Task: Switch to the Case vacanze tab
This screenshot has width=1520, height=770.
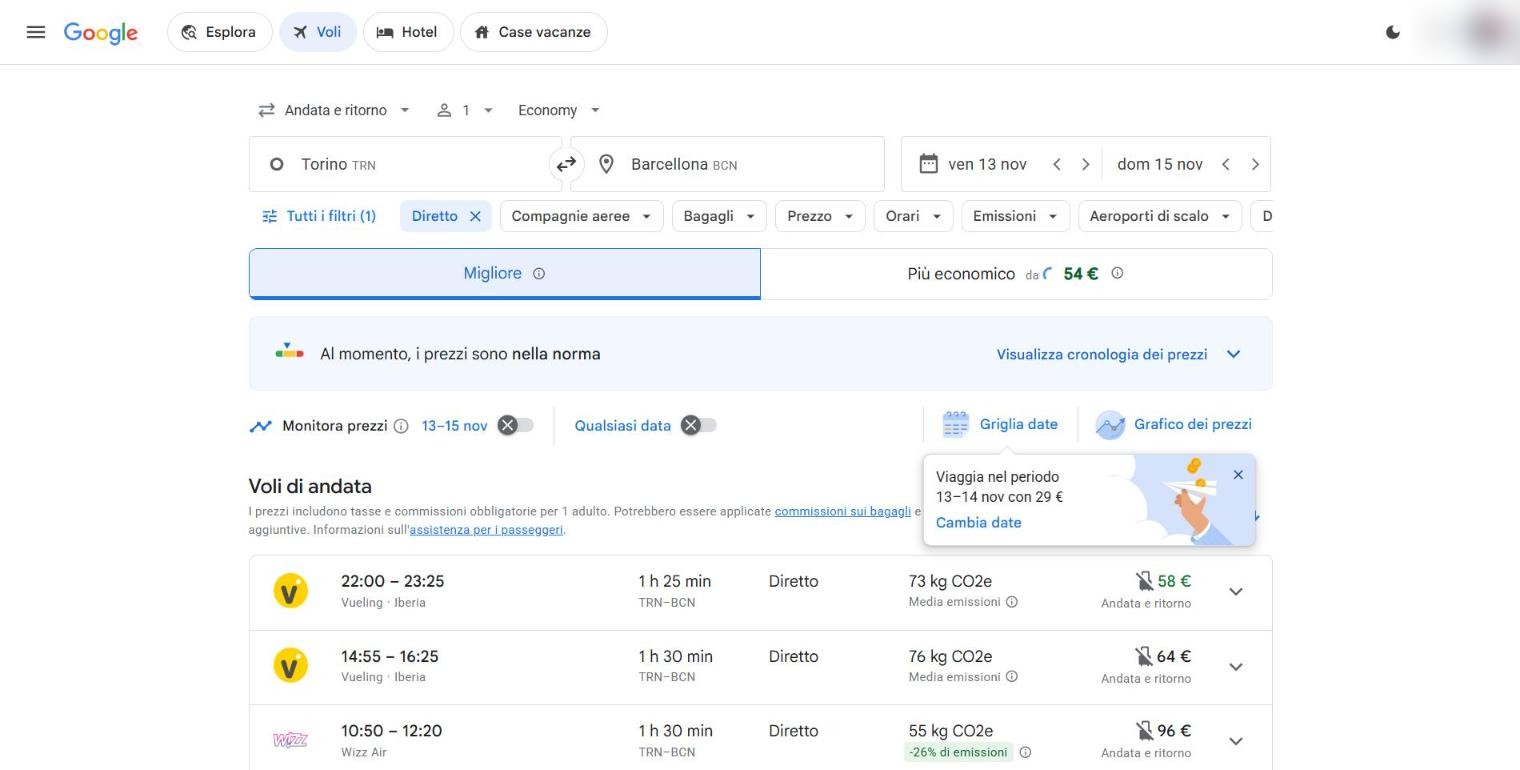Action: point(534,32)
